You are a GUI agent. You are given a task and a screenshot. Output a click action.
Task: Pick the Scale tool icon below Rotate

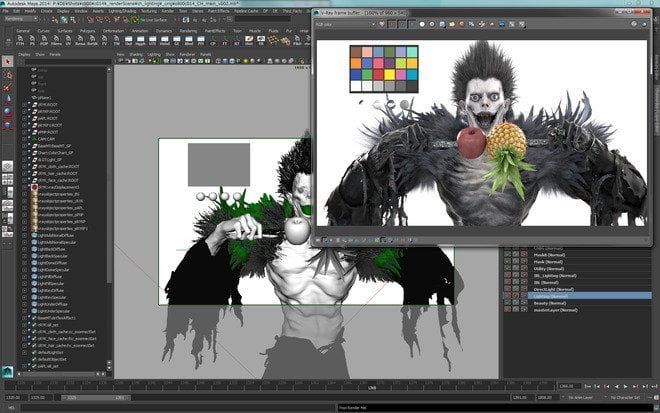[x=8, y=124]
